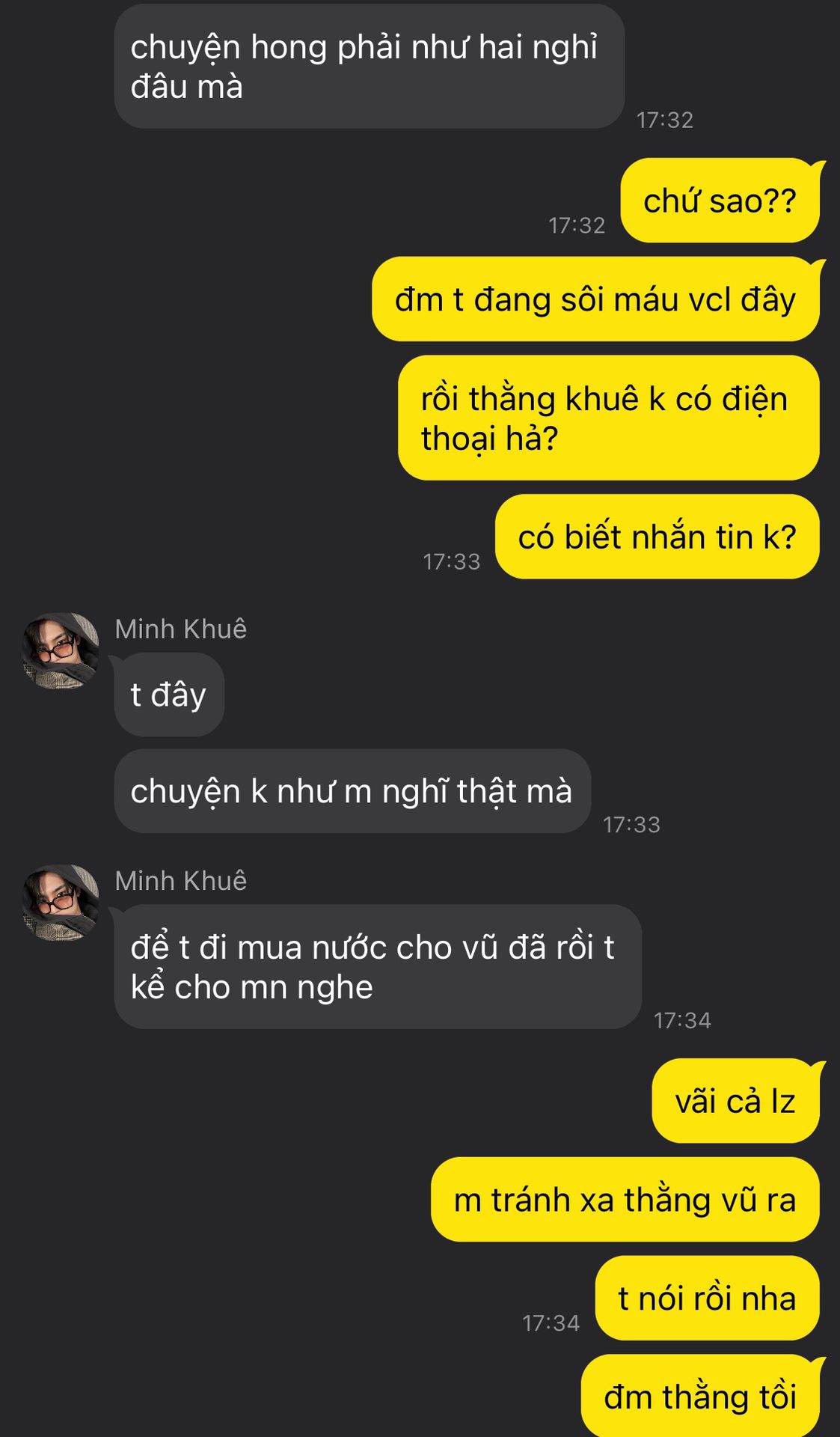Viewport: 840px width, 1437px height.
Task: Tap the 17:34 timestamp beside 't nói rồi nha'
Action: (551, 1323)
